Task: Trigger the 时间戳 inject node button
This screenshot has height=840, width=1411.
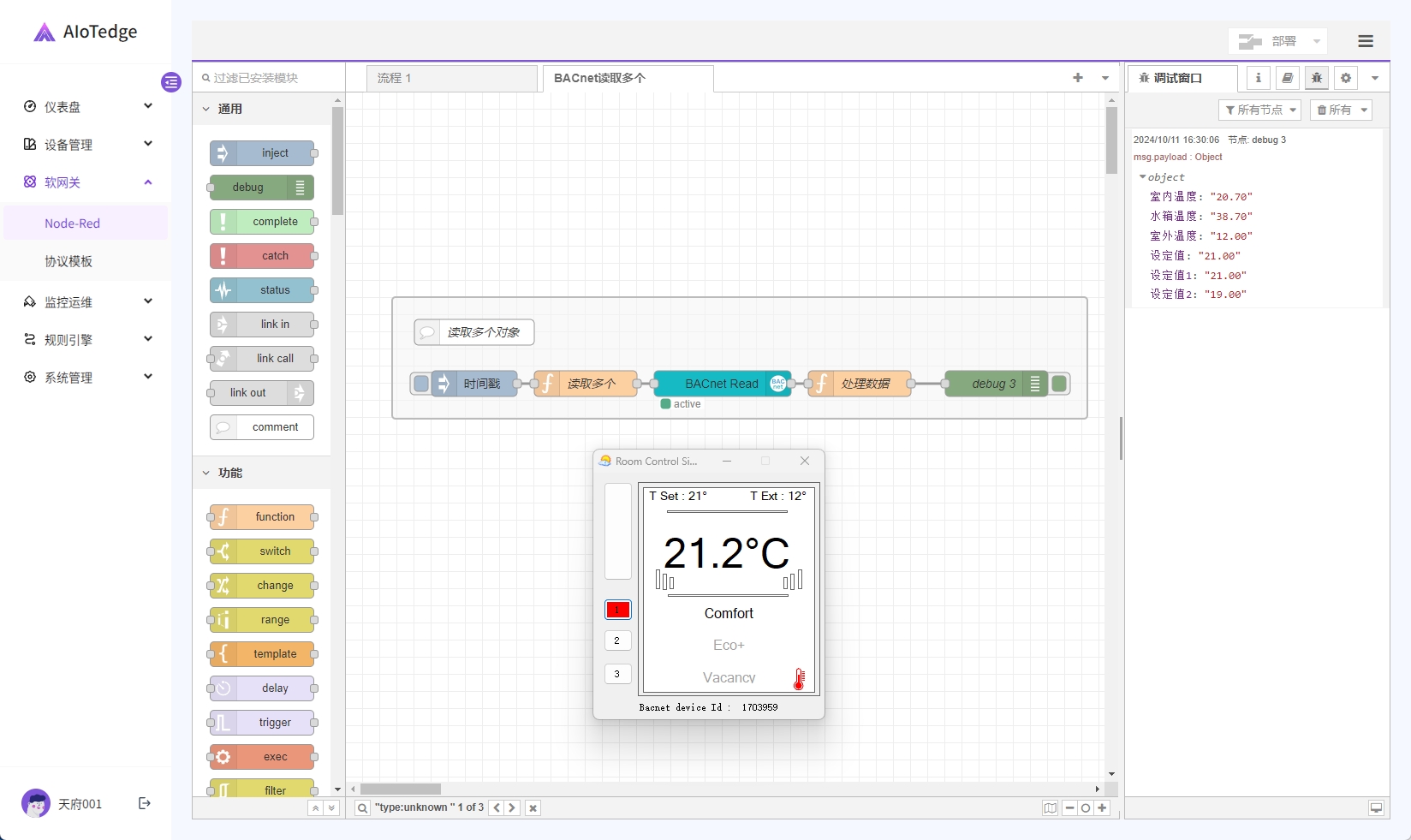Action: 421,384
